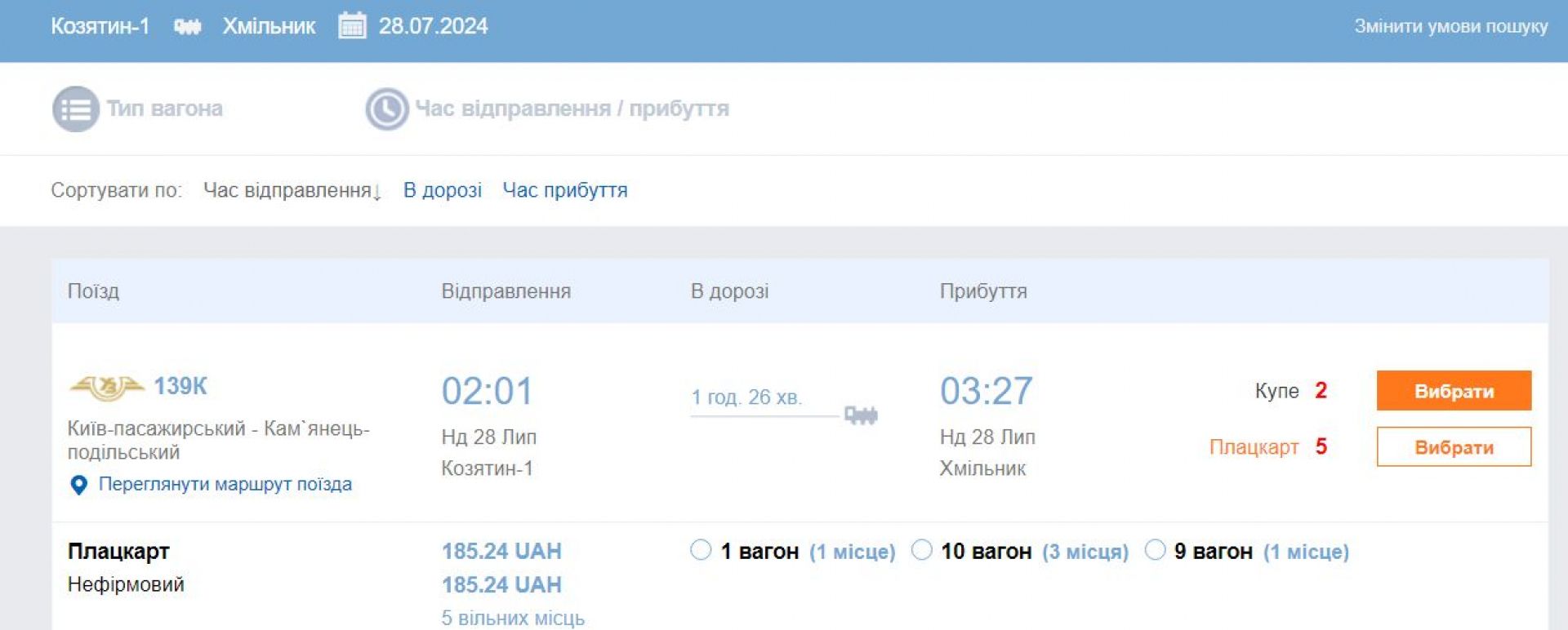The width and height of the screenshot is (1568, 630).
Task: Click the map pin route icon
Action: click(x=79, y=485)
